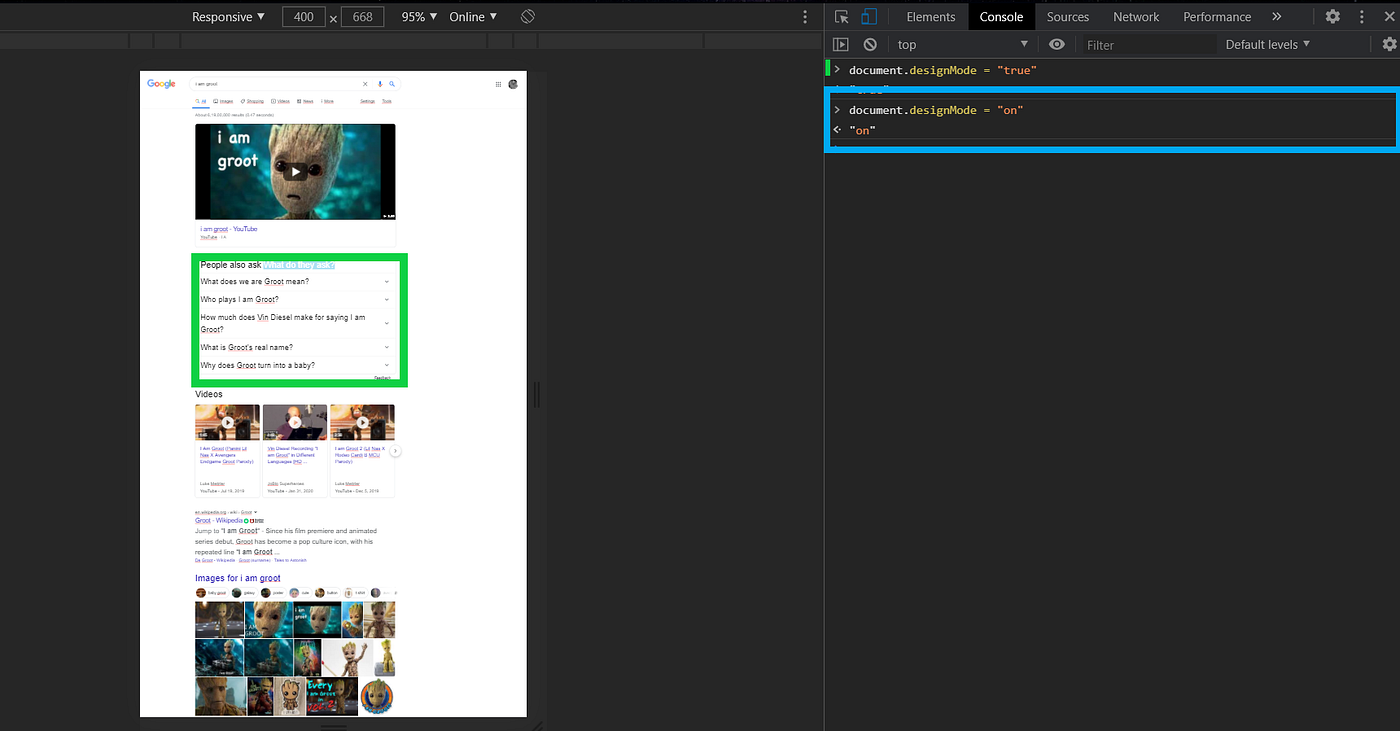Open the Responsive device dropdown
Viewport: 1400px width, 731px height.
pyautogui.click(x=228, y=17)
